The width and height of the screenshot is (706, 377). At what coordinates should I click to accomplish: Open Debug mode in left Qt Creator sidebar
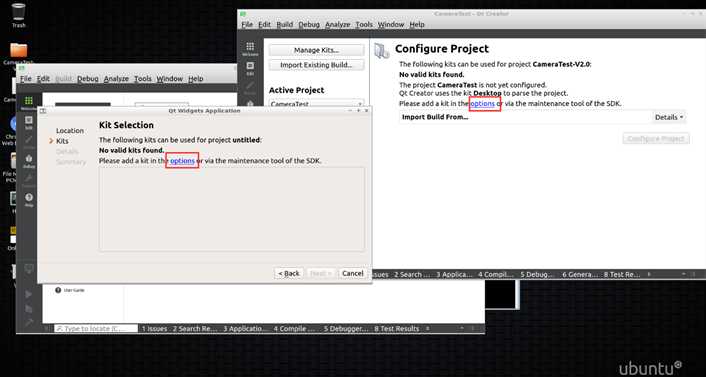pos(29,160)
